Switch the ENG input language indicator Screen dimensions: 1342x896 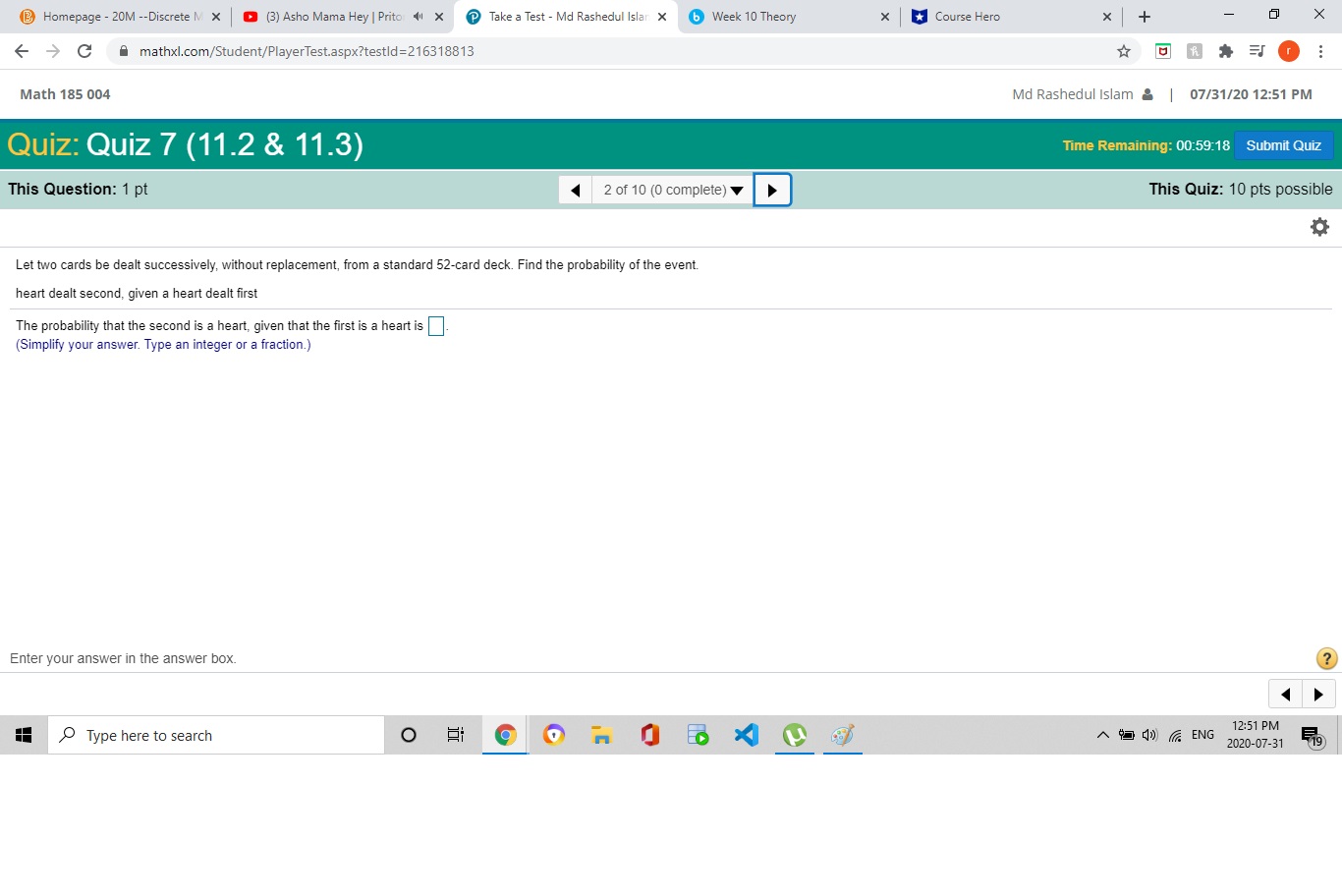[1202, 735]
